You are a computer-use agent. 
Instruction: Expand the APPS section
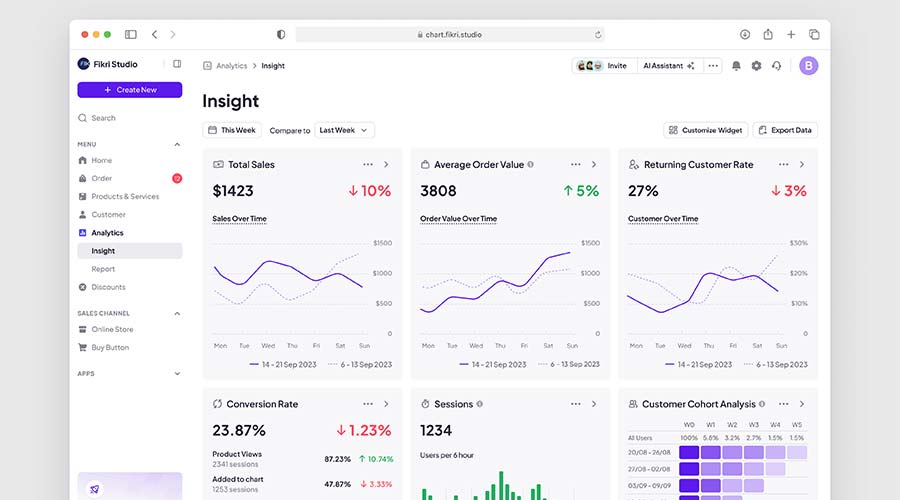[x=177, y=374]
